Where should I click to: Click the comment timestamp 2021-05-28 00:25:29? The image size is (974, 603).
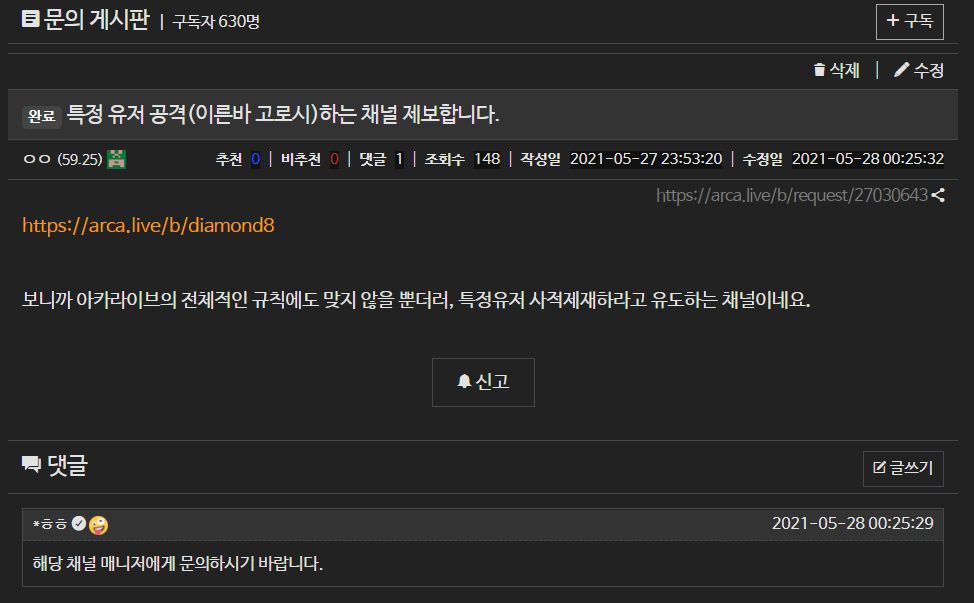pyautogui.click(x=852, y=524)
